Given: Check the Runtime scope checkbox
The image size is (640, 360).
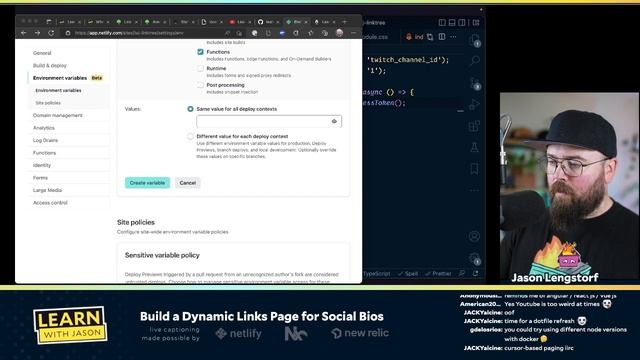Looking at the screenshot, I should tap(200, 69).
